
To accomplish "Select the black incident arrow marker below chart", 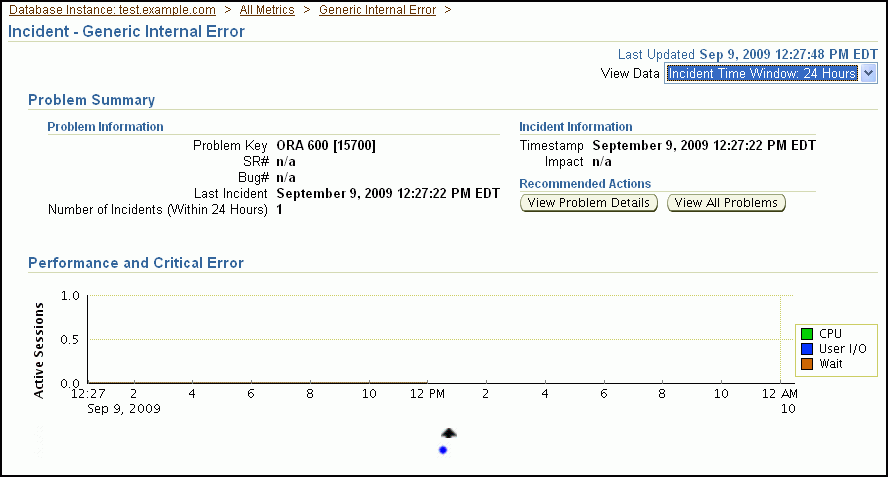I will [449, 433].
